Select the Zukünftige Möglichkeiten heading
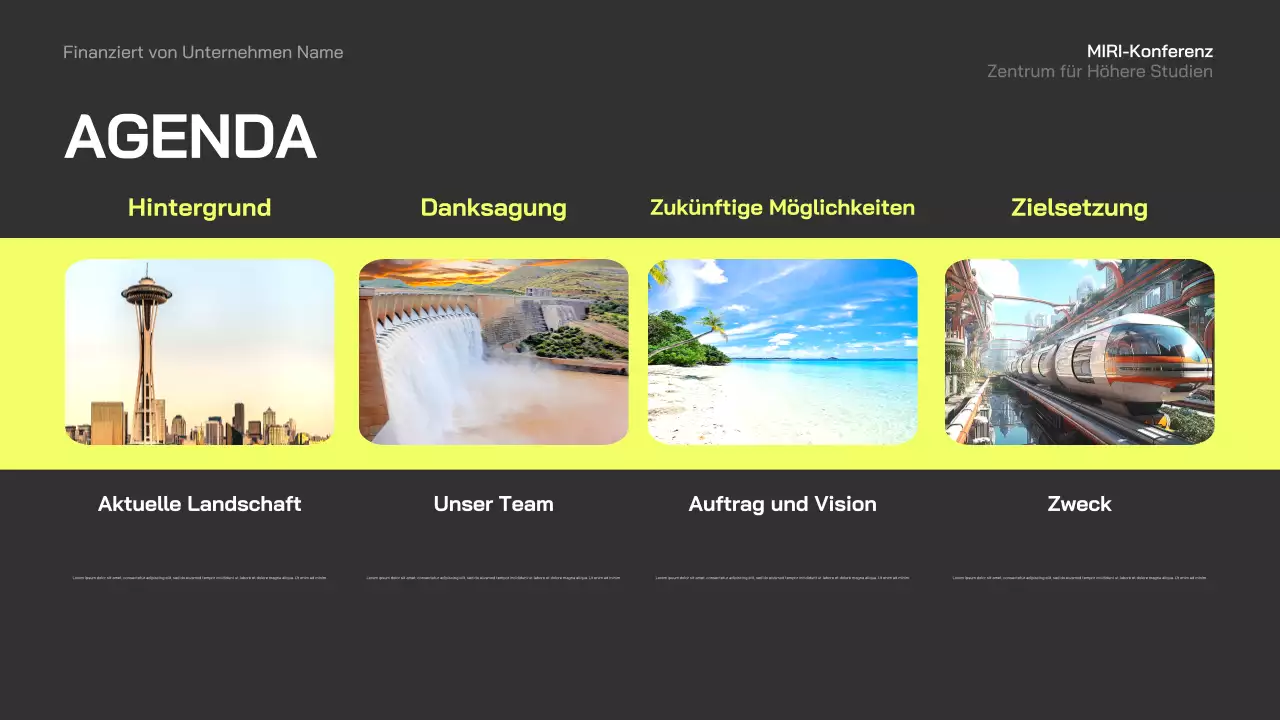 (x=783, y=208)
